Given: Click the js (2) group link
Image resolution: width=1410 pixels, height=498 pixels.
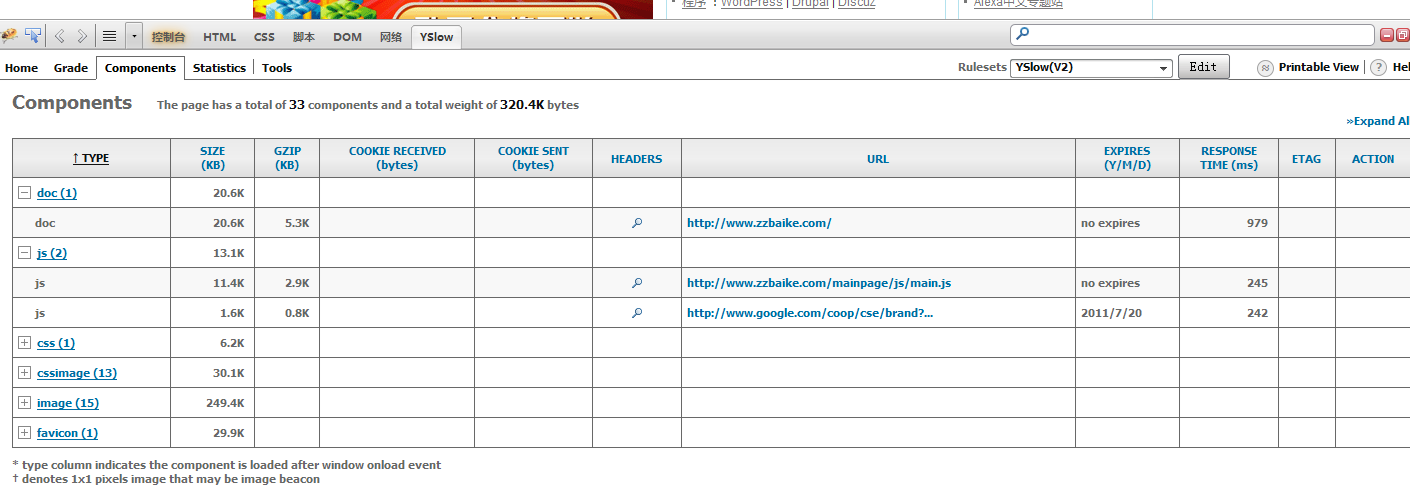Looking at the screenshot, I should pos(52,253).
